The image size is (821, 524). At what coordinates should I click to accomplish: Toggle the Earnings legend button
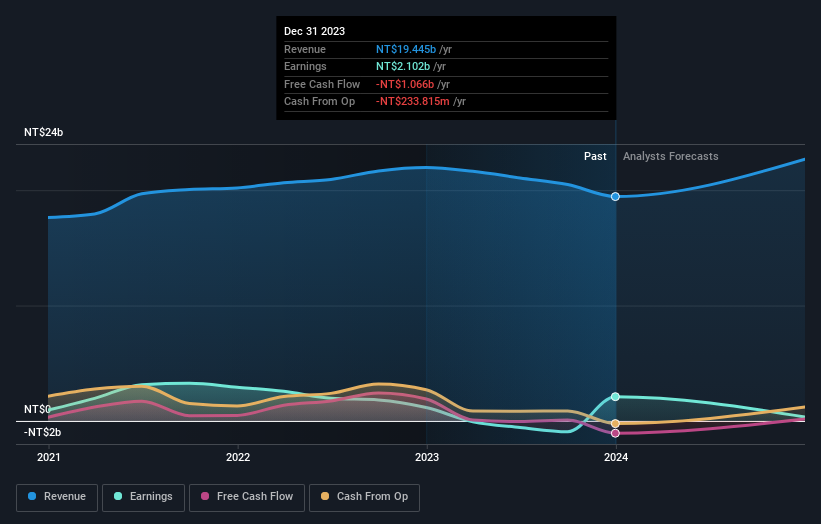(x=143, y=497)
